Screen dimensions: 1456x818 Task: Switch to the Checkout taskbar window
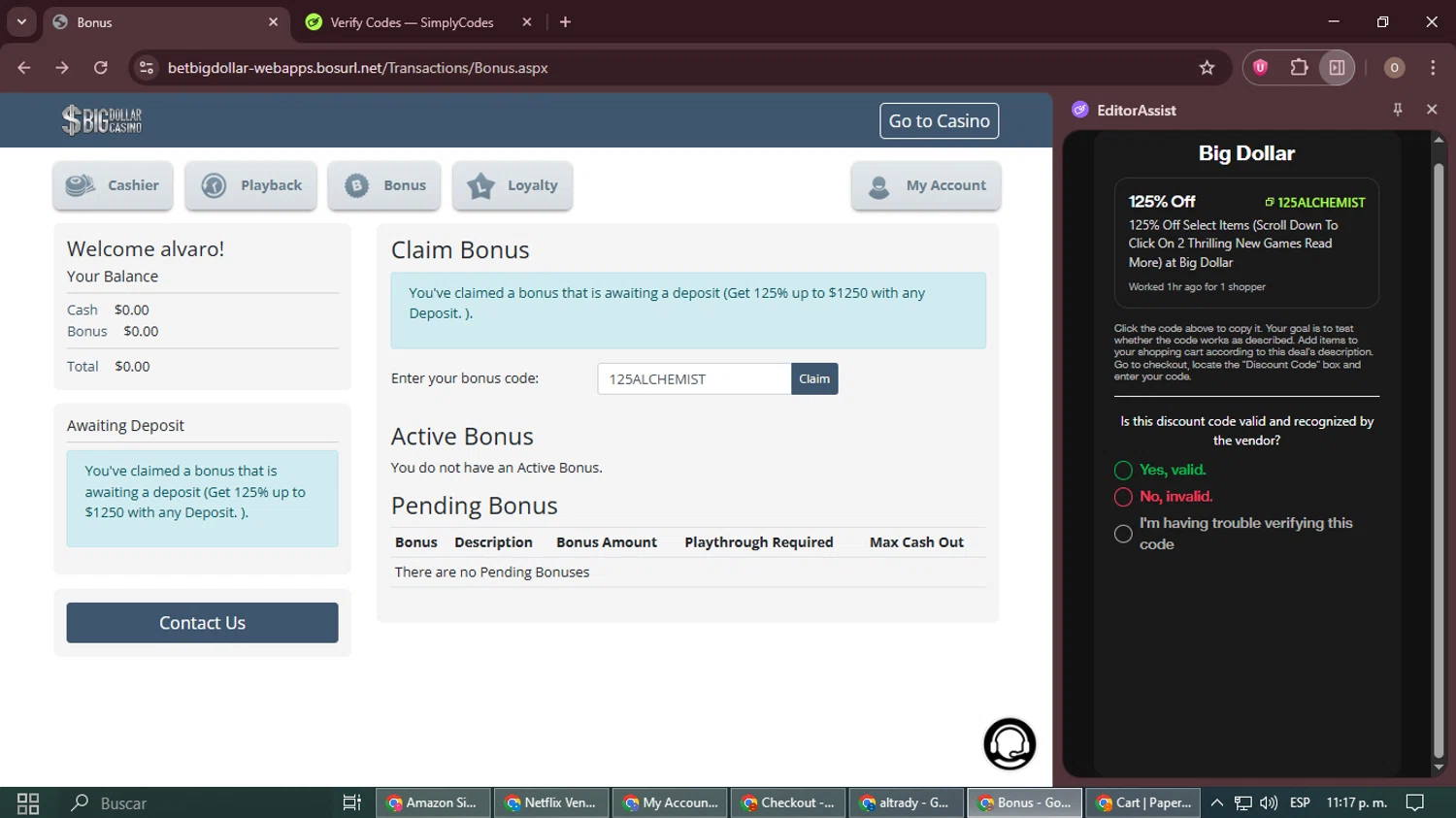click(x=789, y=803)
